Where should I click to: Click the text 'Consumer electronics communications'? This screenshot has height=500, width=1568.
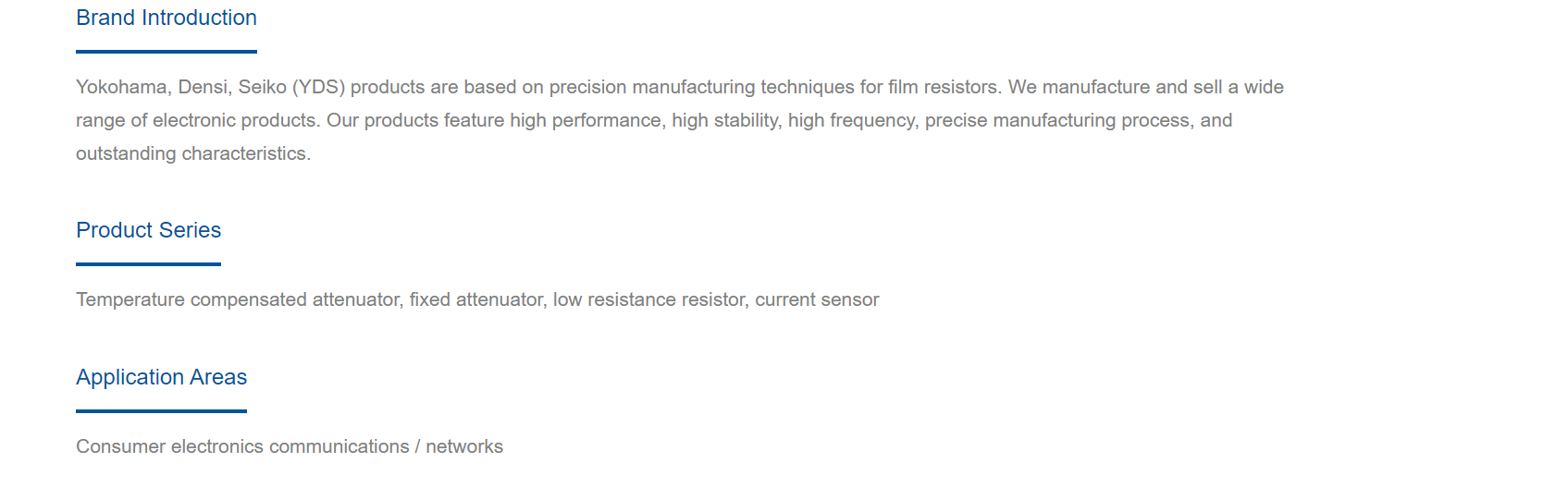click(242, 446)
